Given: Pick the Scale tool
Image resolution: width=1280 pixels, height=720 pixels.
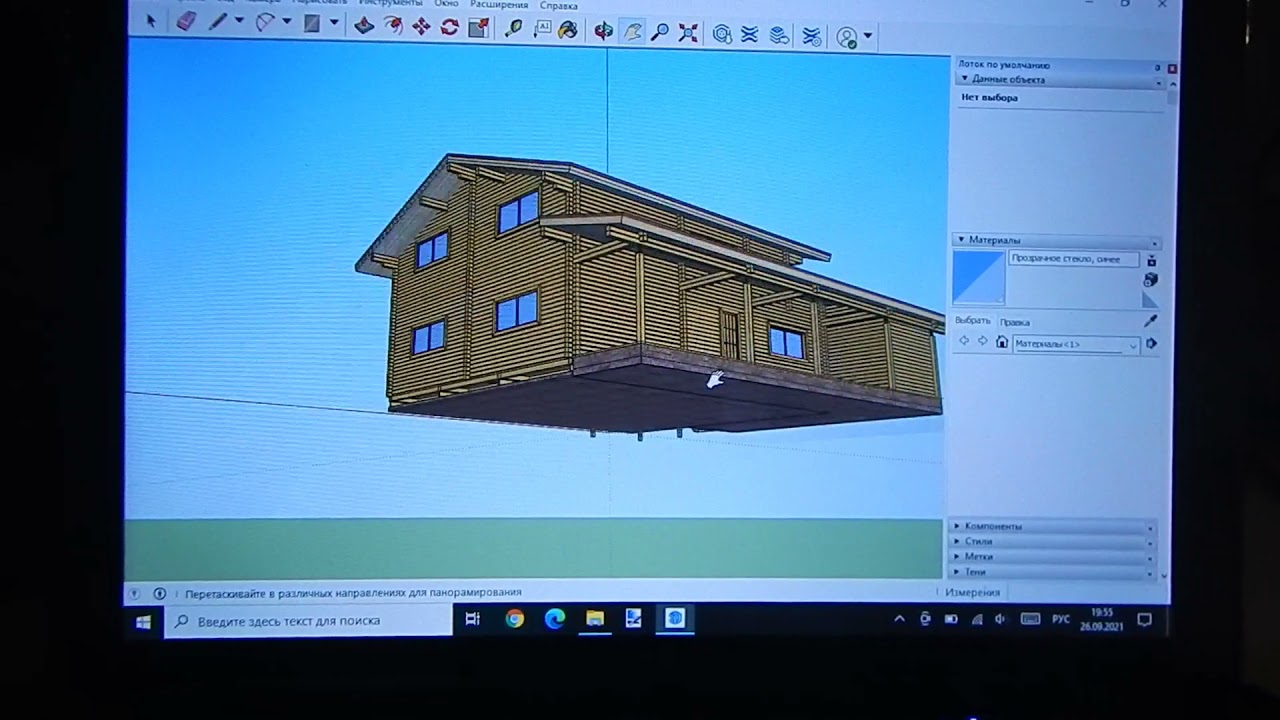Looking at the screenshot, I should coord(478,28).
